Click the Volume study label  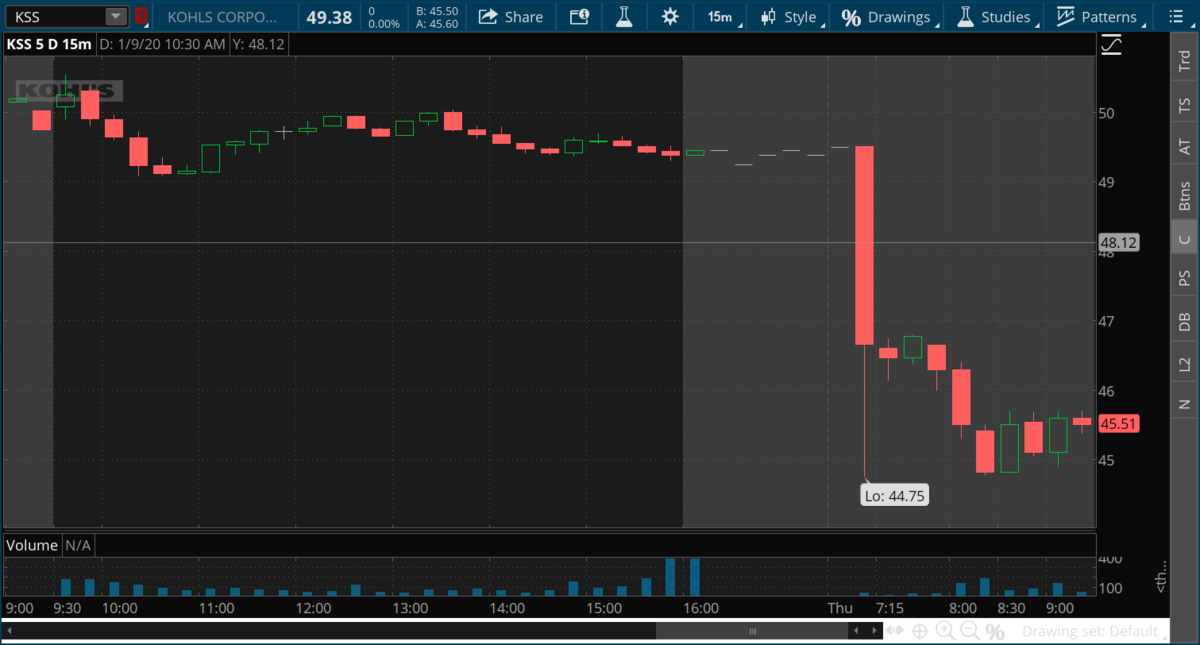33,545
